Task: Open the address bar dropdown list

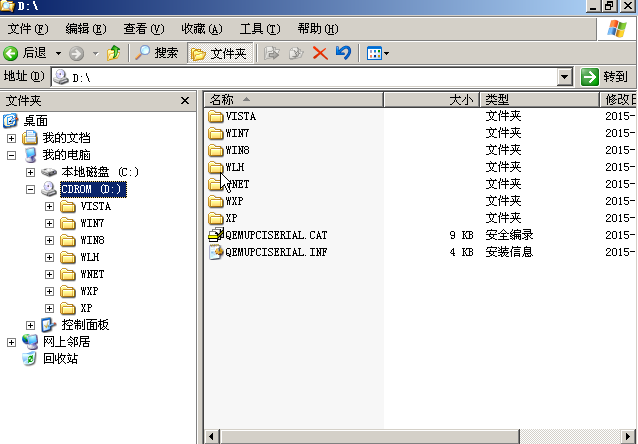Action: coord(564,76)
